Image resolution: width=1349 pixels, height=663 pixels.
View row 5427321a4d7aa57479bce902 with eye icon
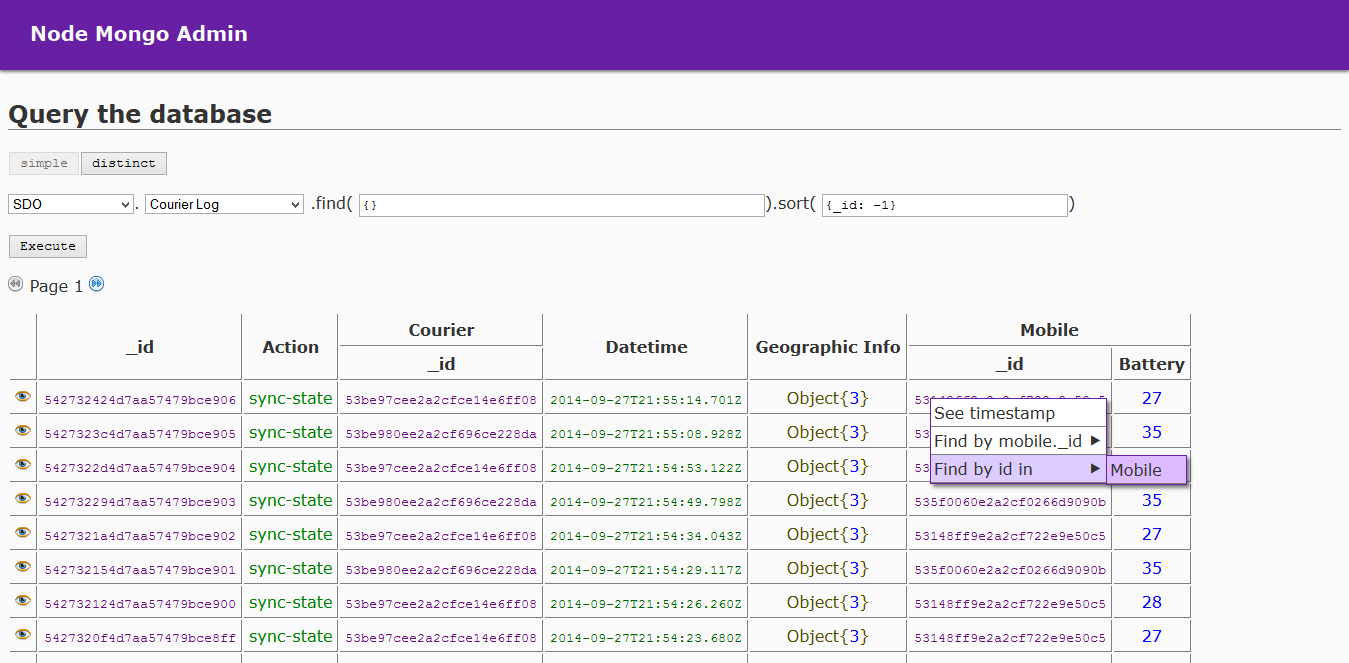point(23,533)
